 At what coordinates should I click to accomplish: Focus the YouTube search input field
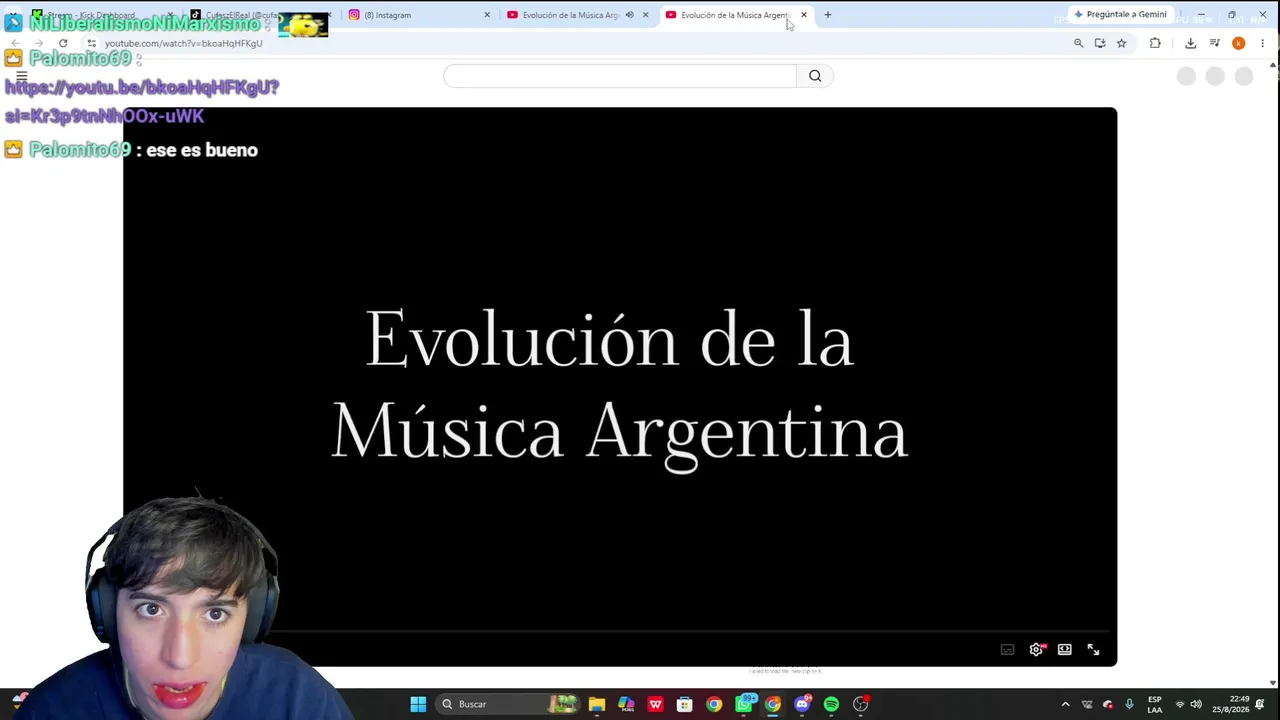[x=620, y=76]
